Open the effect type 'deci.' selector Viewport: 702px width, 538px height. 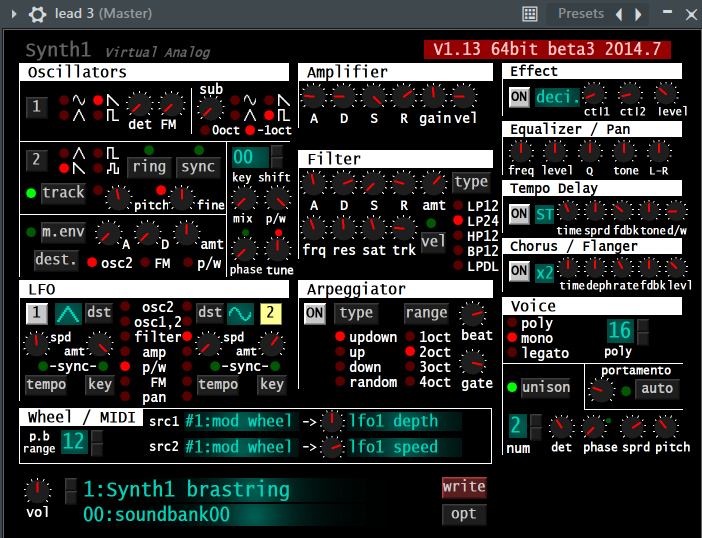coord(557,97)
